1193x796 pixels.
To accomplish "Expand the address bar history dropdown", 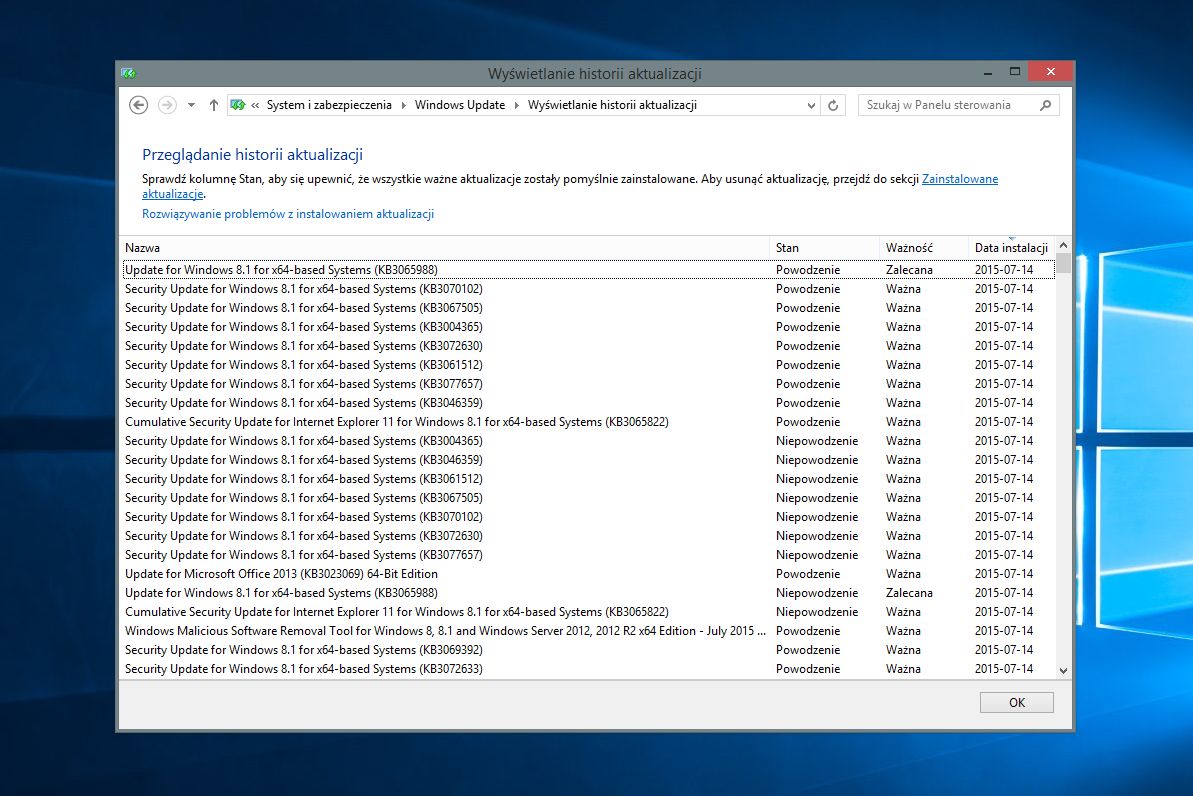I will pos(811,105).
